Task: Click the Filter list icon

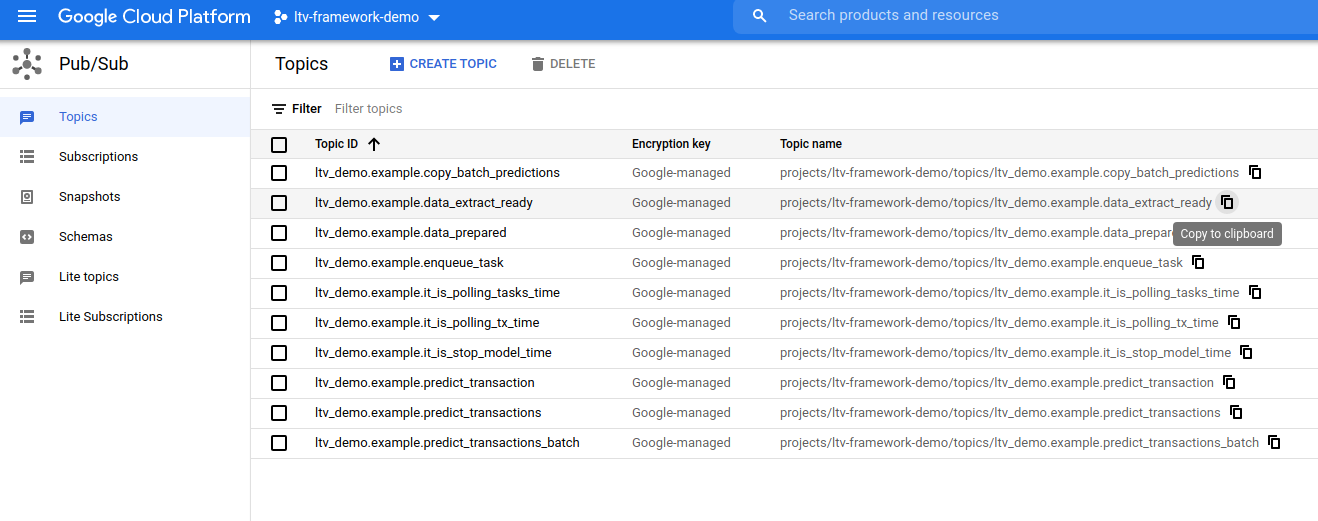Action: pyautogui.click(x=279, y=109)
